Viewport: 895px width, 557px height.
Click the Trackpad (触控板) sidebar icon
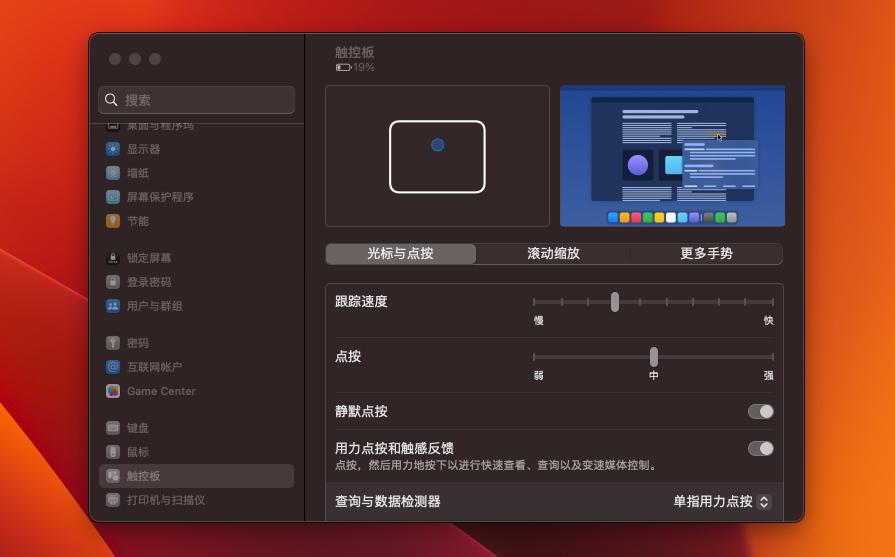pyautogui.click(x=113, y=476)
